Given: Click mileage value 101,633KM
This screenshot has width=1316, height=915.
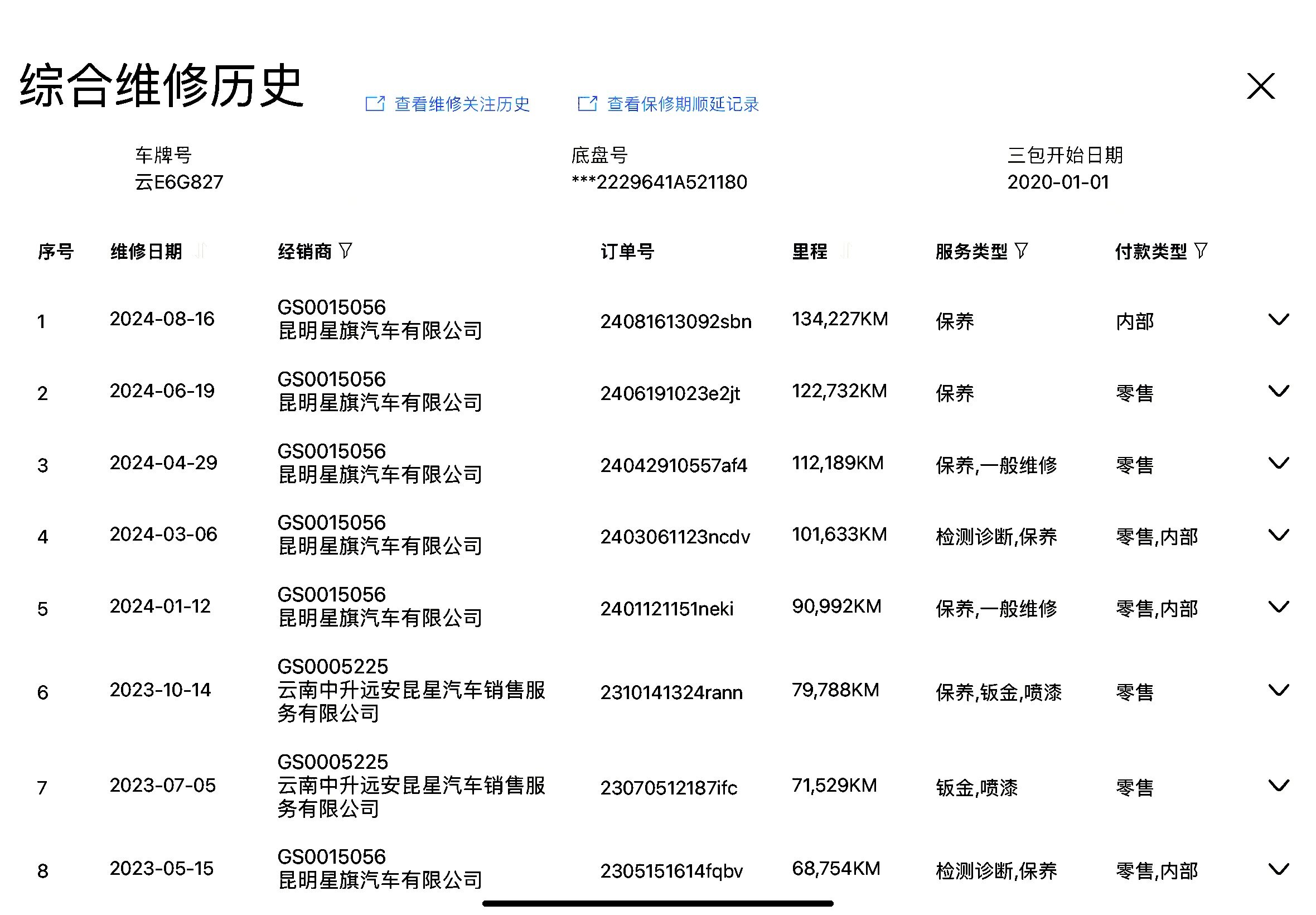Looking at the screenshot, I should click(x=839, y=535).
